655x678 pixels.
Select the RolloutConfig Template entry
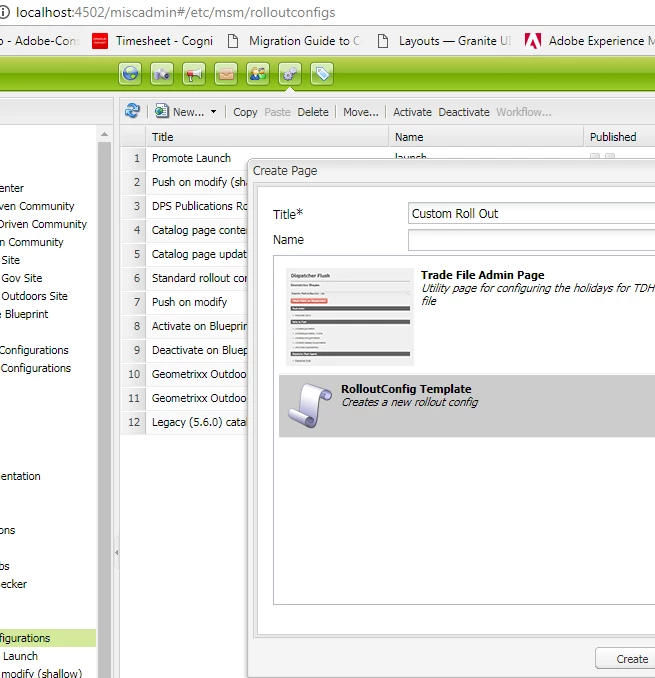pos(467,406)
